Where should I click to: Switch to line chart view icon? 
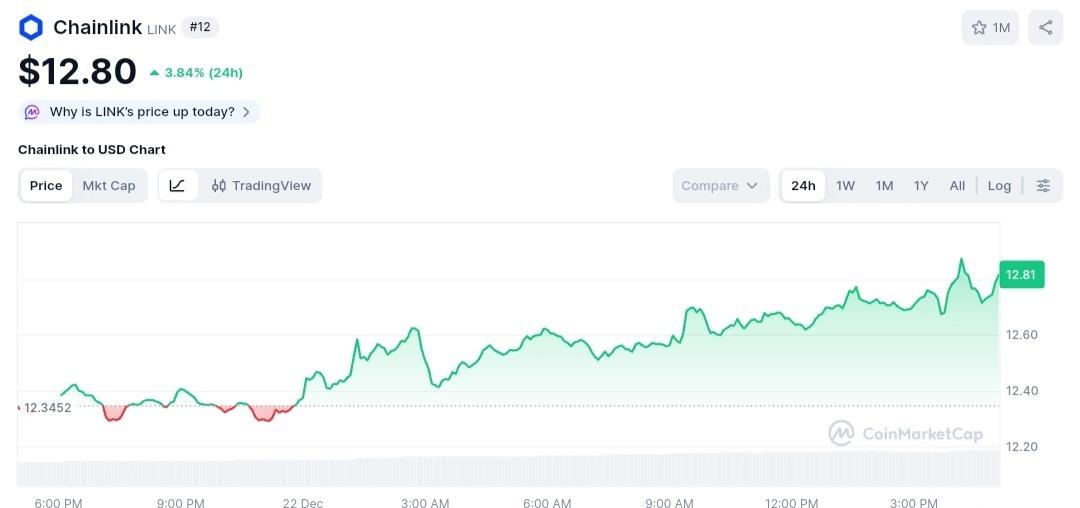tap(178, 186)
